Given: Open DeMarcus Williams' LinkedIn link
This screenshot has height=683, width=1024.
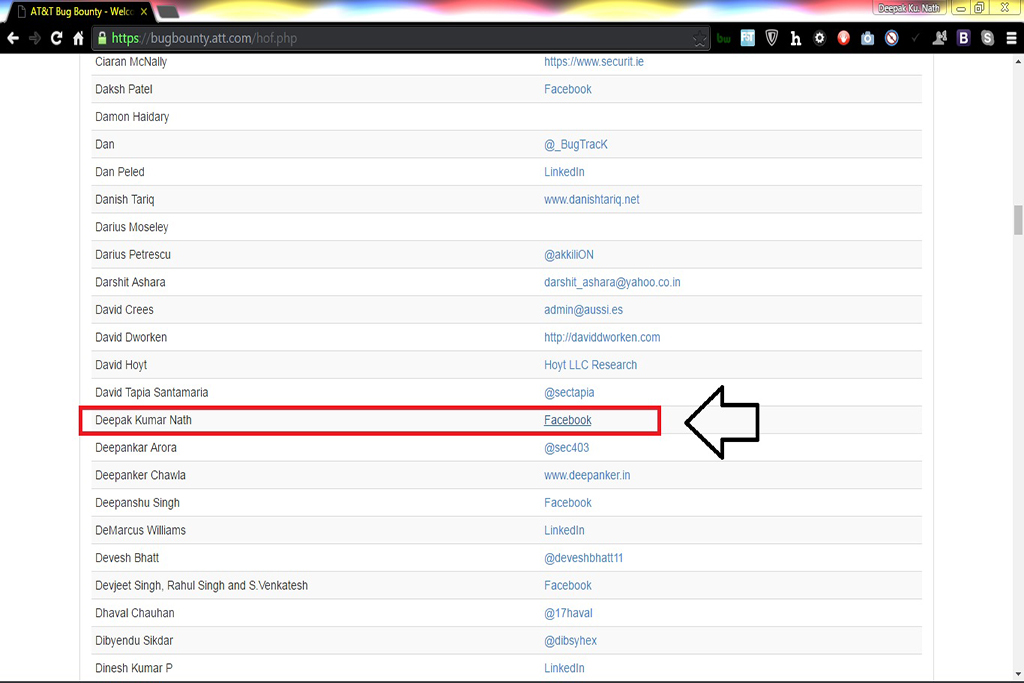Looking at the screenshot, I should coord(564,530).
